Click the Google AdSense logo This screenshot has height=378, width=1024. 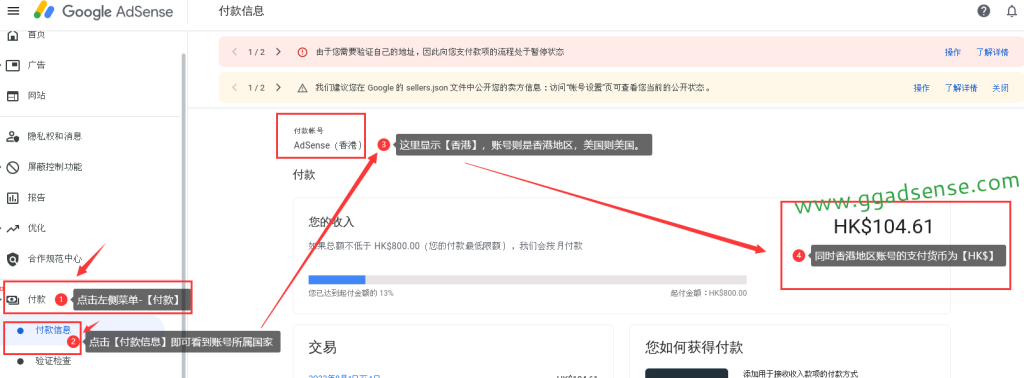(x=104, y=11)
